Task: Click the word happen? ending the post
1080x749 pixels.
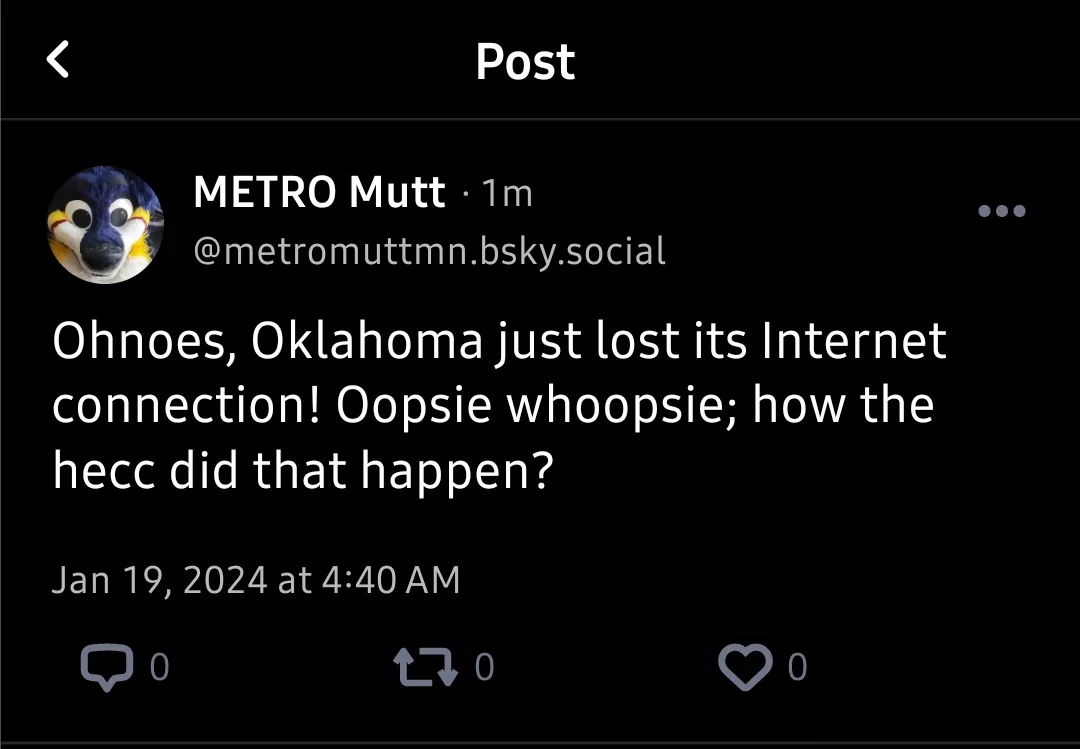Action: [456, 472]
